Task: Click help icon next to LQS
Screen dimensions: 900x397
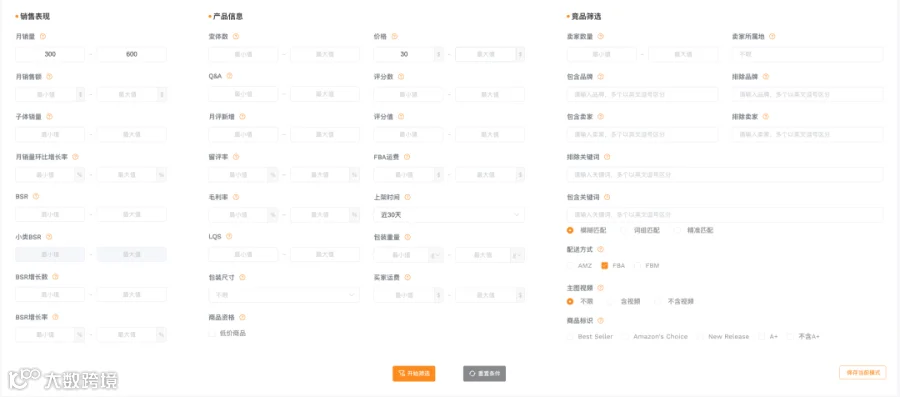Action: pos(229,236)
